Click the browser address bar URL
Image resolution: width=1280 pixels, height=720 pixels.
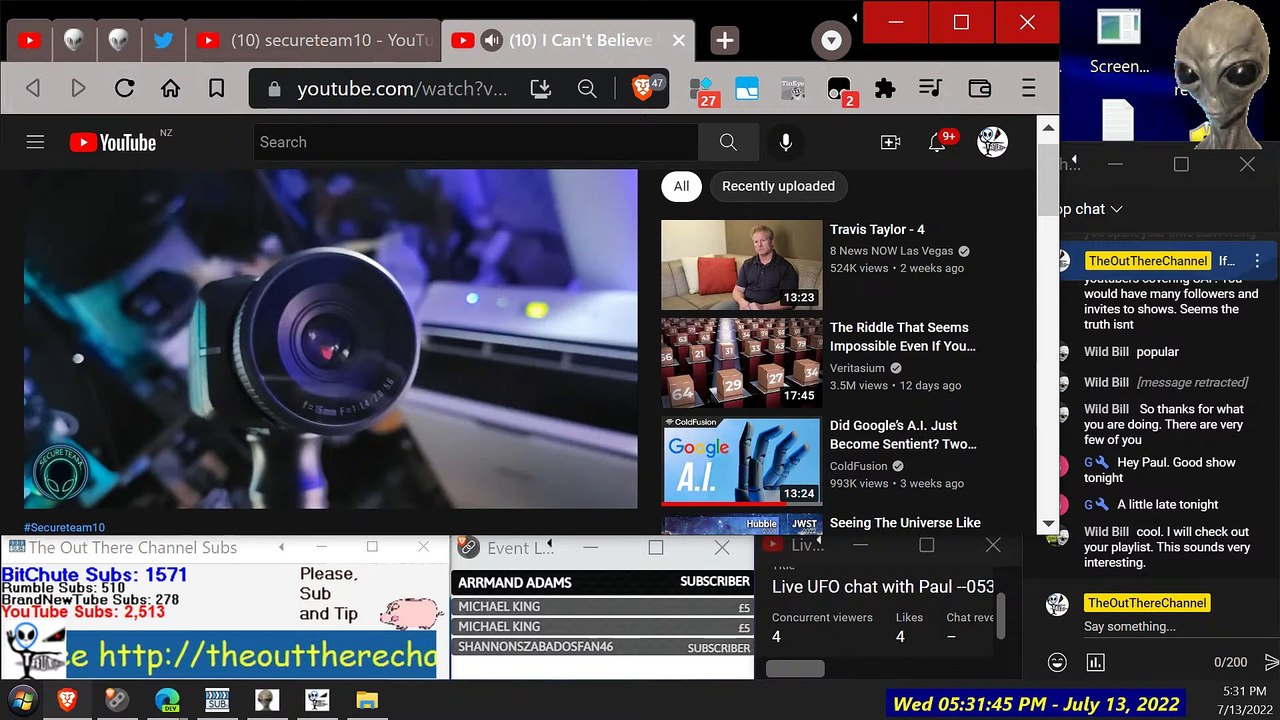pyautogui.click(x=402, y=89)
